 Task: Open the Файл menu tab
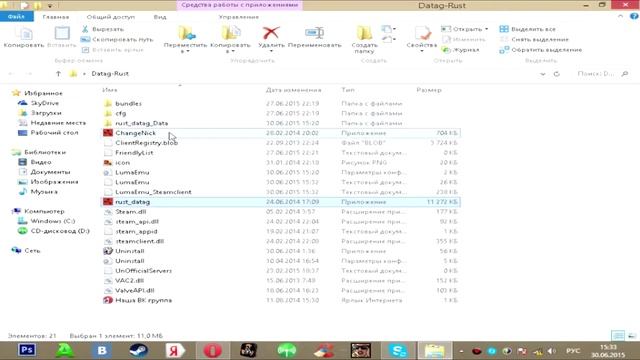16,17
